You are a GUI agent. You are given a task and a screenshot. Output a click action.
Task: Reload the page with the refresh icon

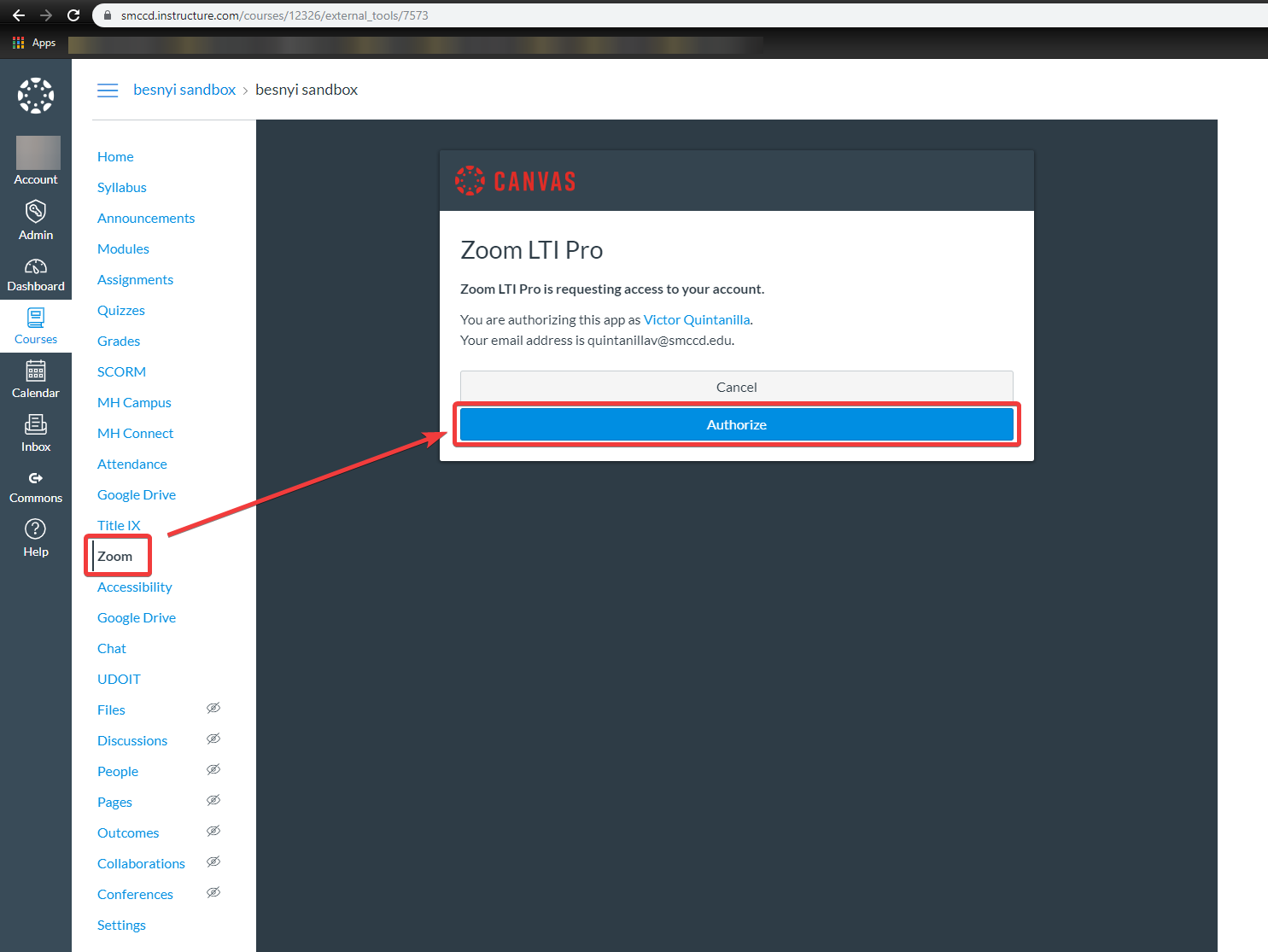[x=73, y=15]
